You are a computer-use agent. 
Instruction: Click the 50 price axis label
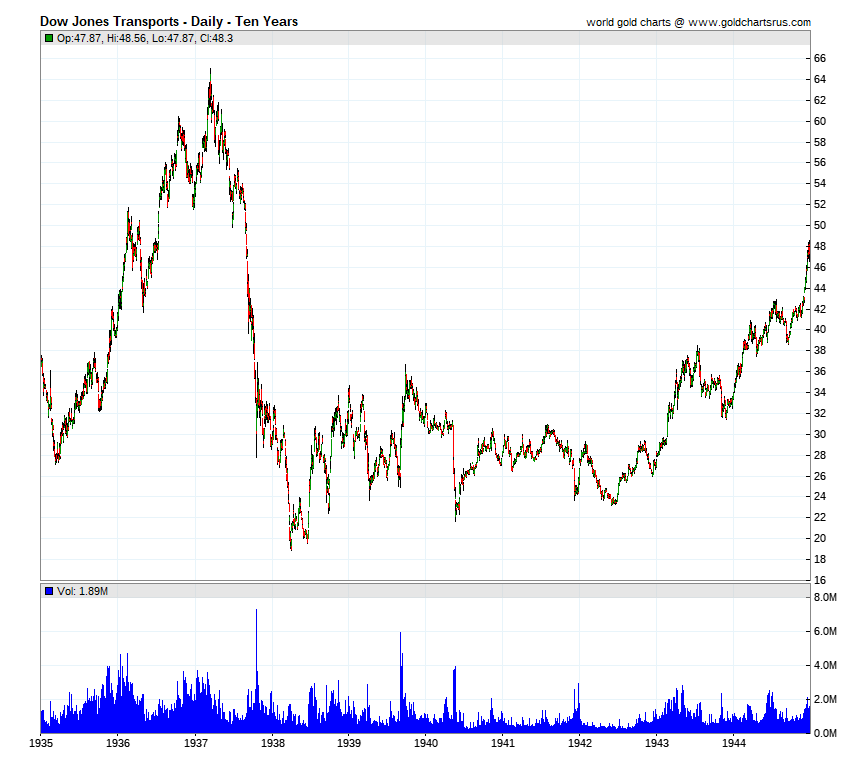point(820,225)
